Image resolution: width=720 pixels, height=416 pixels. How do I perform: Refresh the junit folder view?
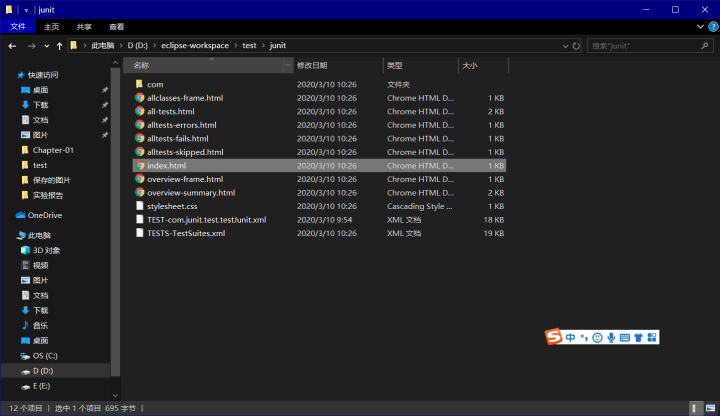(576, 46)
